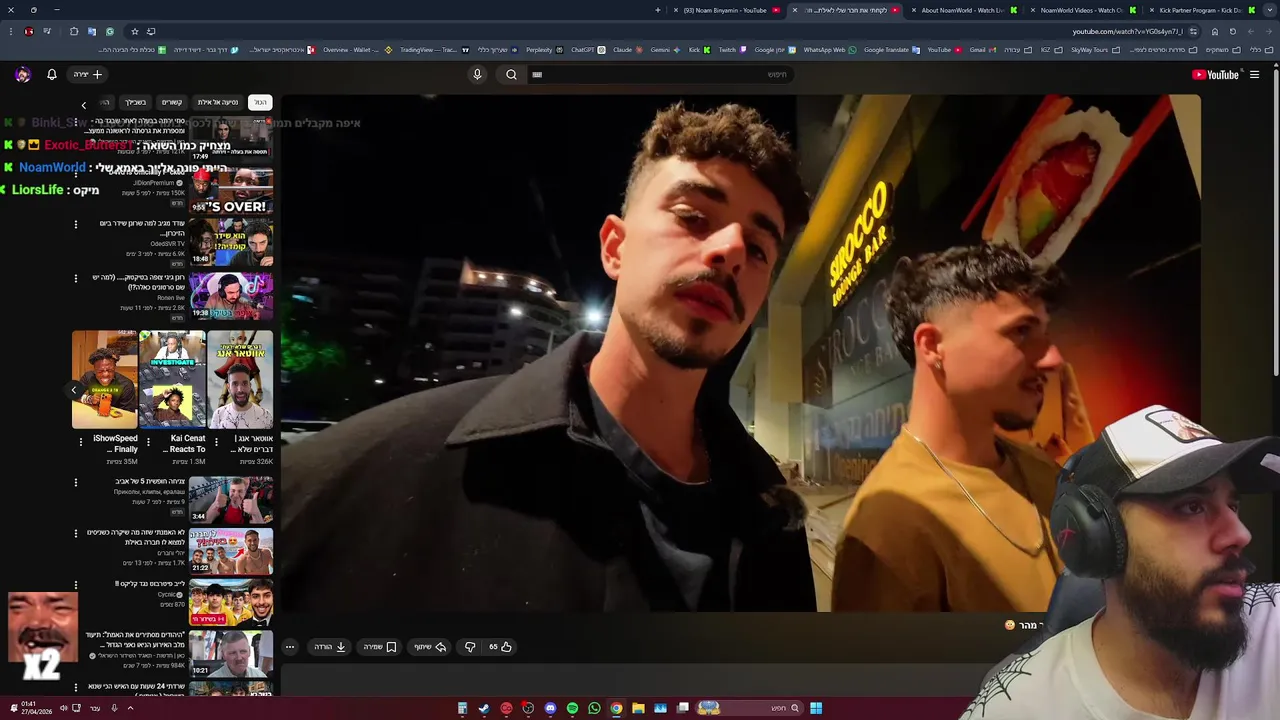The height and width of the screenshot is (720, 1280).
Task: Open options menu for JiDion "'S OVER!" video
Action: [75, 172]
